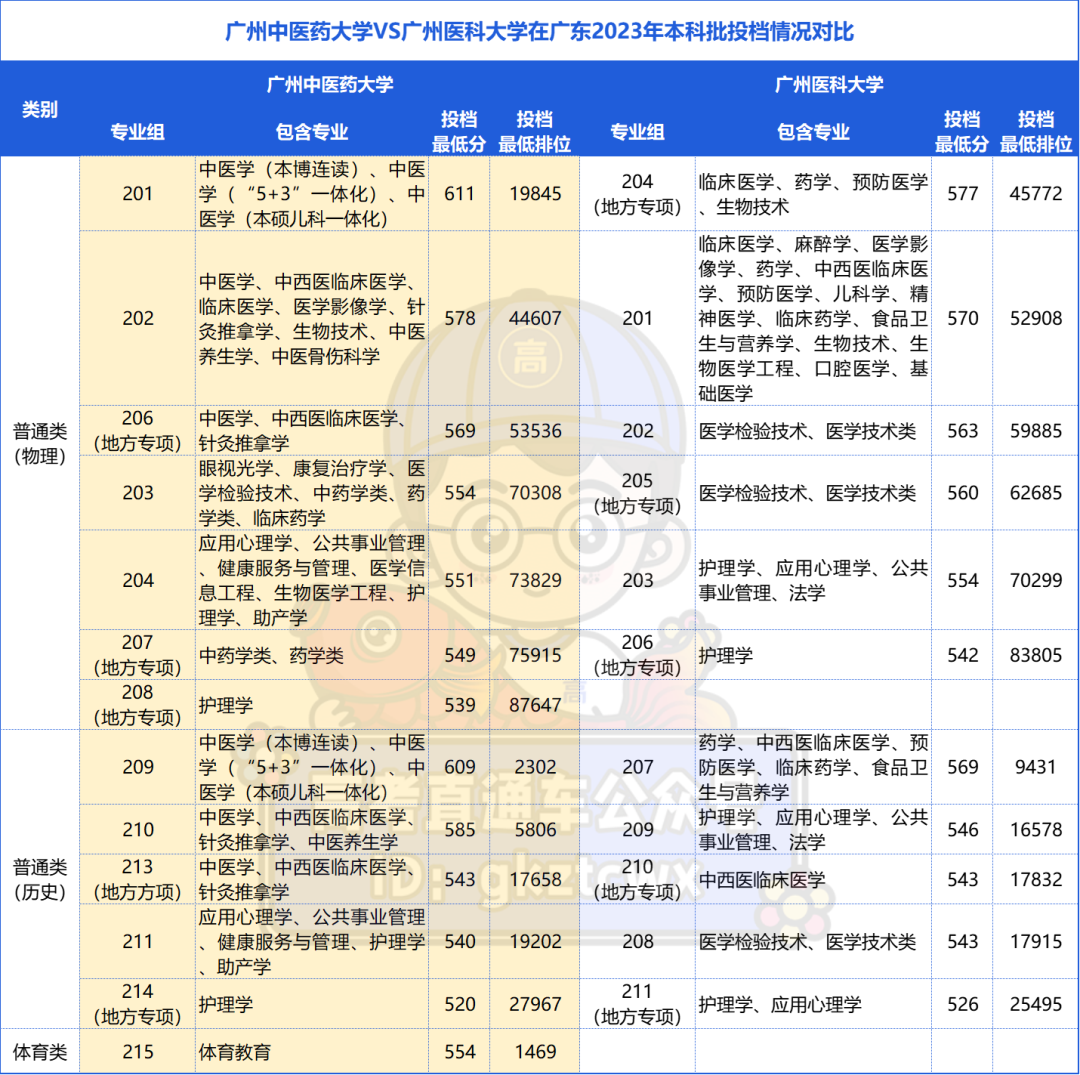Viewport: 1080px width, 1075px height.
Task: Select the score 577 cell
Action: pos(962,193)
